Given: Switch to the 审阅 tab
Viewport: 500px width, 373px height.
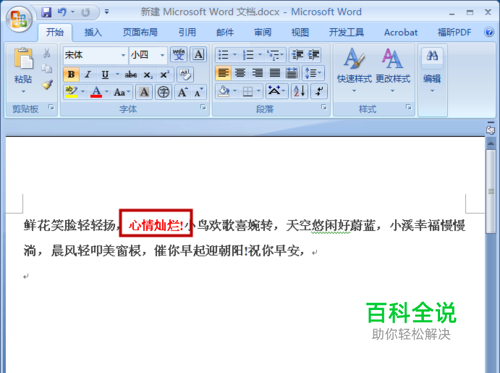Looking at the screenshot, I should coord(262,32).
